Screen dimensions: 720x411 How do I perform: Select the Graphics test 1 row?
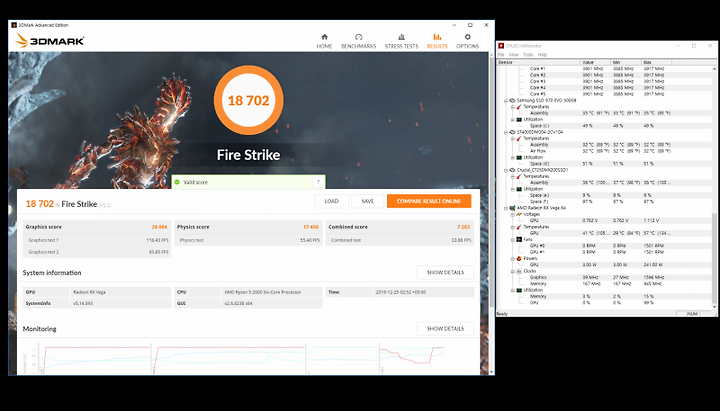(x=97, y=240)
